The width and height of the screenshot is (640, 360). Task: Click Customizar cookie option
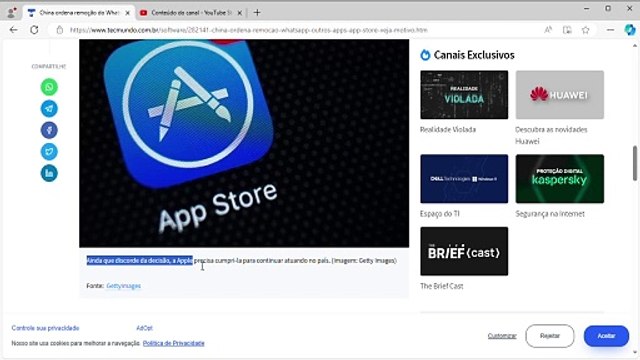pyautogui.click(x=502, y=336)
